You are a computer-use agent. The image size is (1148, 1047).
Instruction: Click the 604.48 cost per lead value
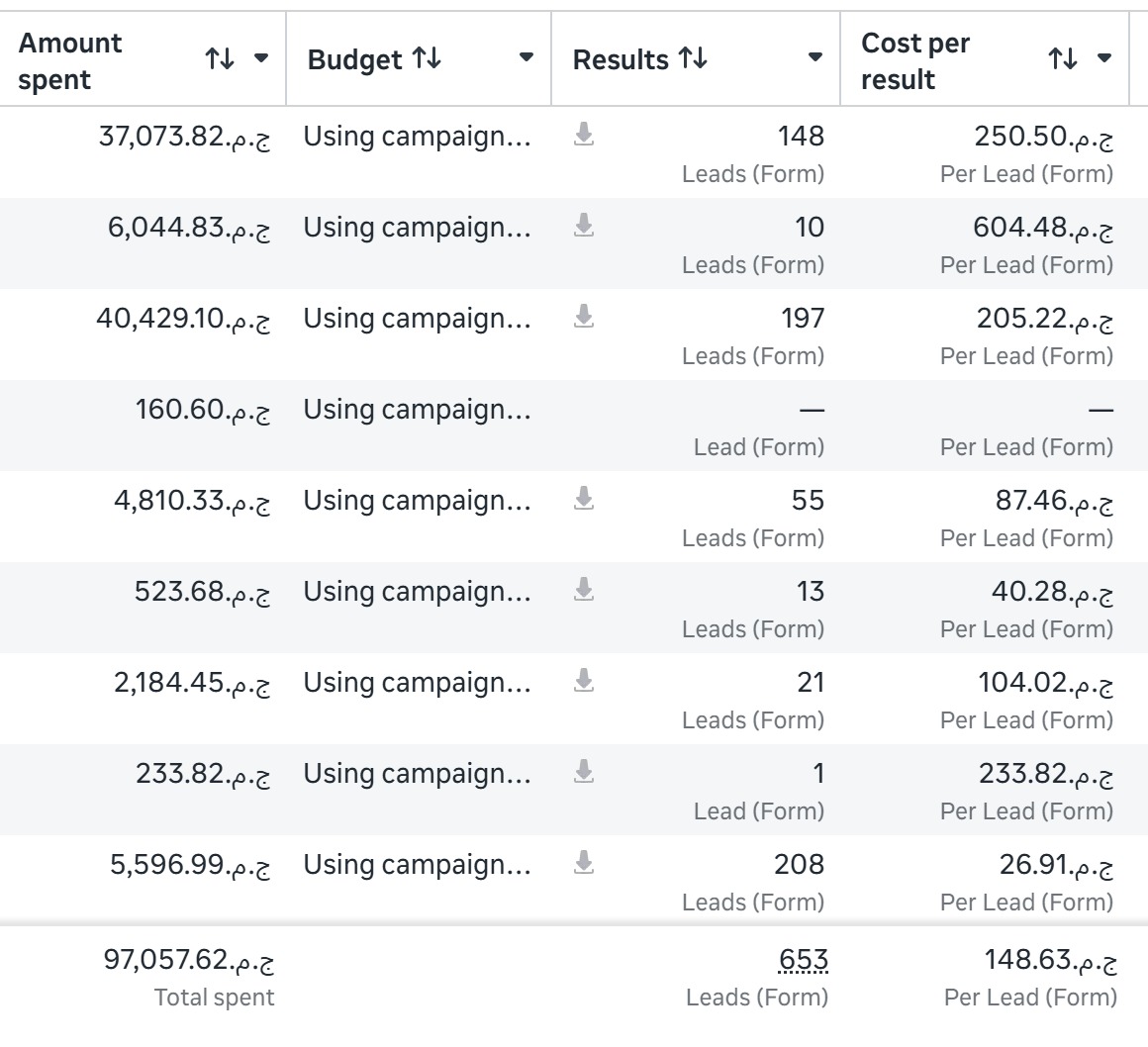pos(1043,227)
